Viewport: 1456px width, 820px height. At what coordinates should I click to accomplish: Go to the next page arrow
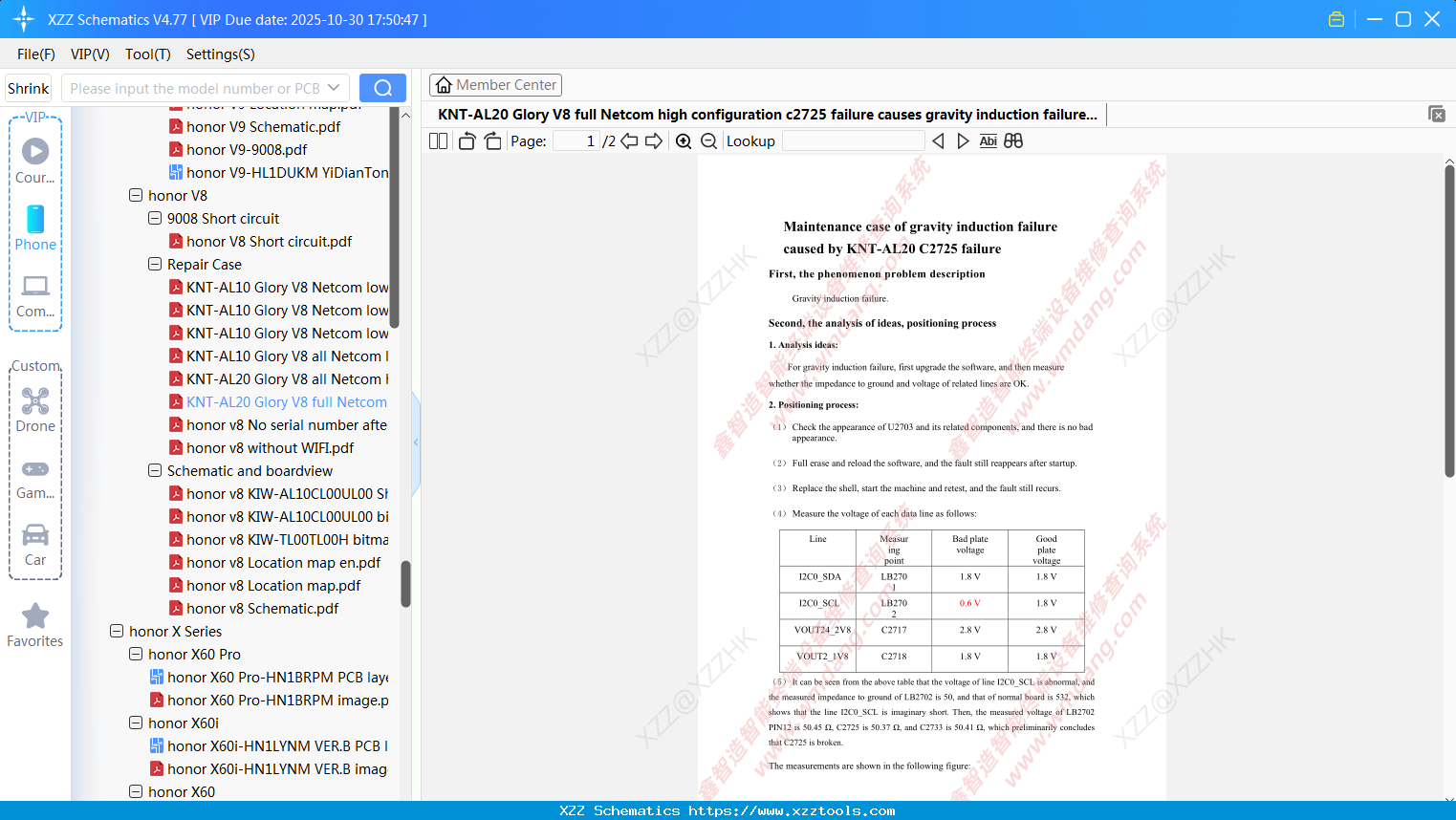(x=654, y=140)
